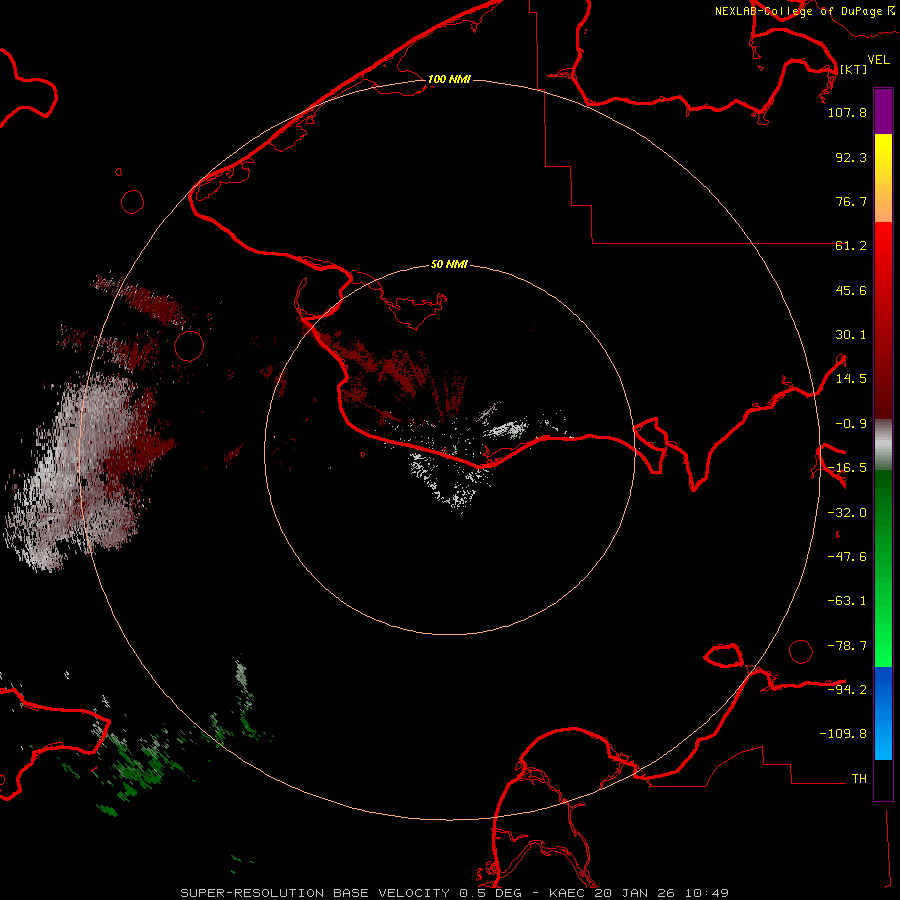Click the Super-Resolution Base Velocity caption
900x900 pixels.
[x=454, y=893]
